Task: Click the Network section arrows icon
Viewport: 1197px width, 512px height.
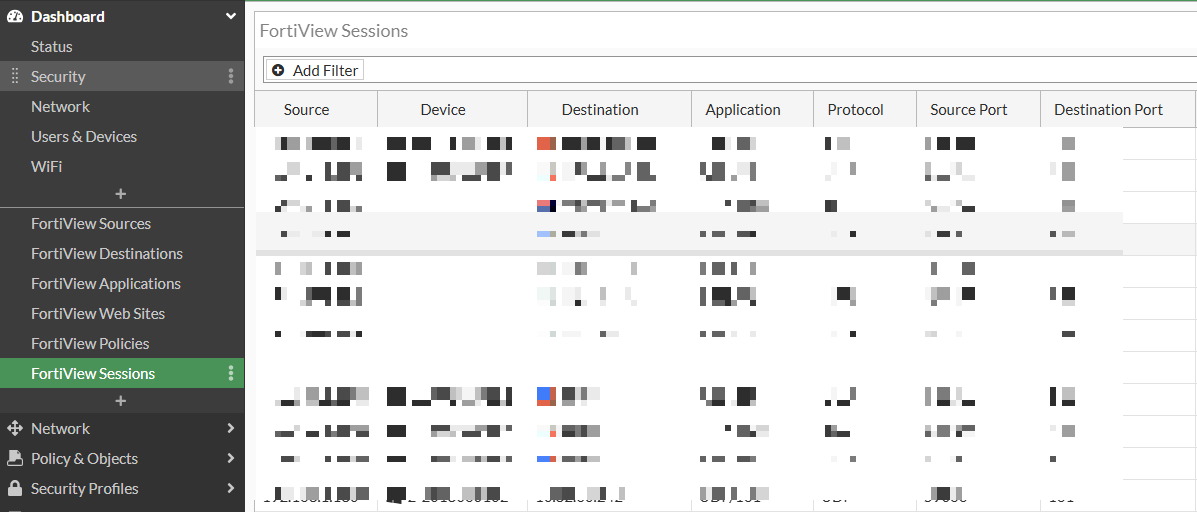Action: pyautogui.click(x=15, y=428)
